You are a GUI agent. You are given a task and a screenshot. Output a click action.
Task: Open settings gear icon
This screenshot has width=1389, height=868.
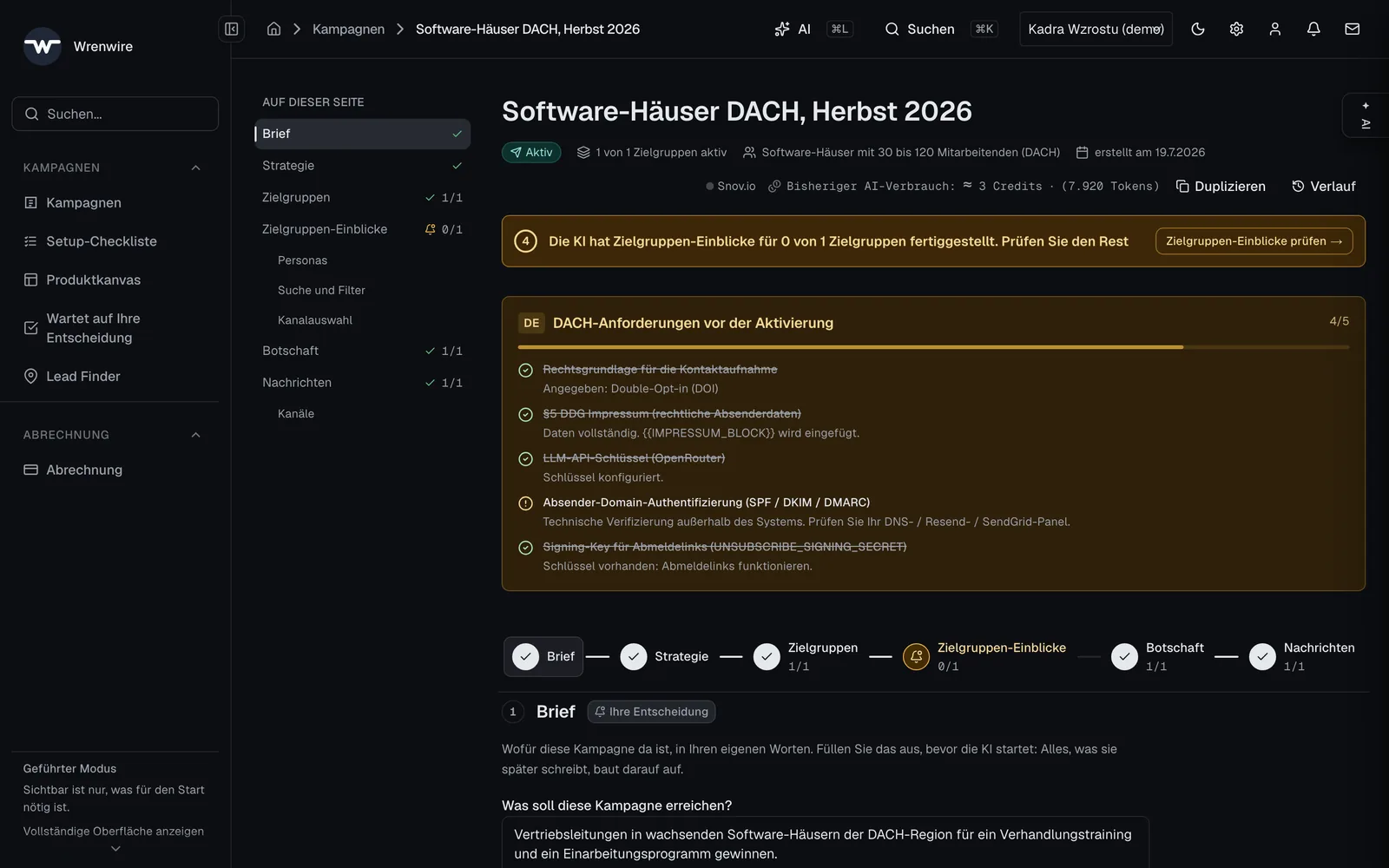1236,29
